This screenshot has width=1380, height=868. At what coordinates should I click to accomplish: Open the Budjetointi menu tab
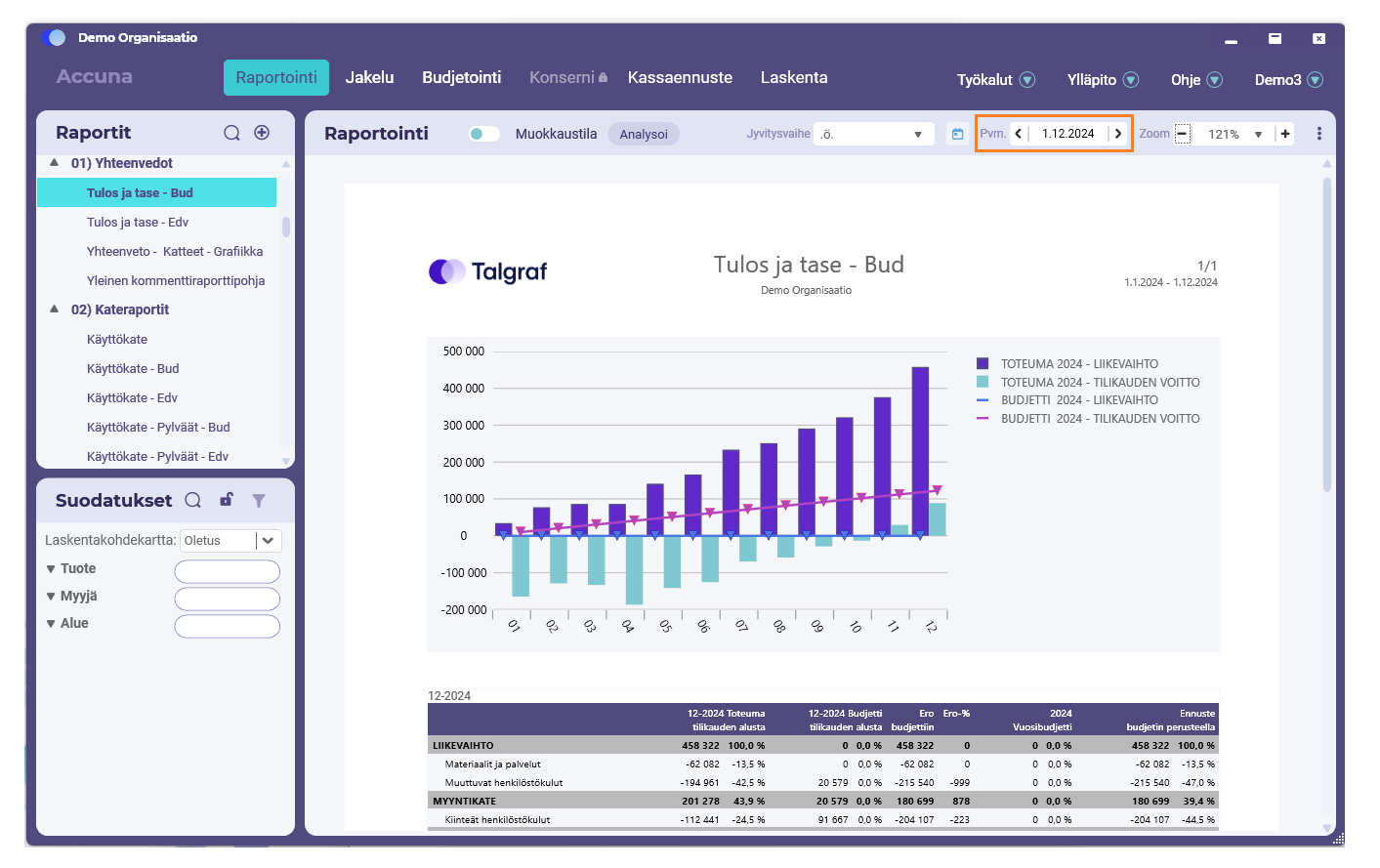[x=462, y=77]
